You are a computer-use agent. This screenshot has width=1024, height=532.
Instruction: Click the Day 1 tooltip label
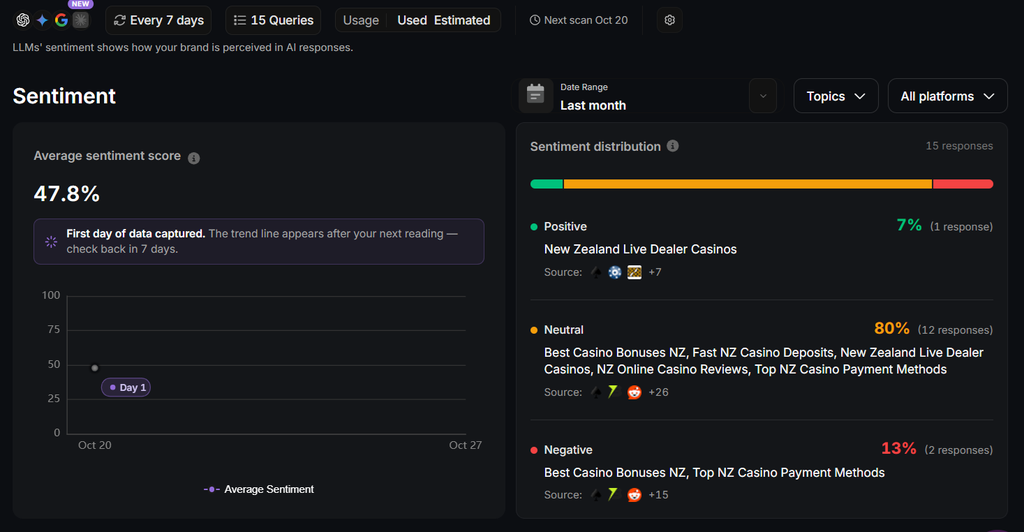126,388
